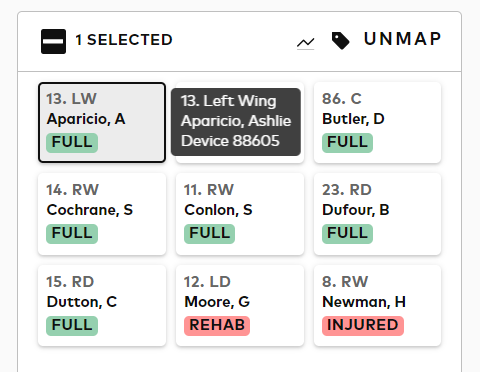This screenshot has height=372, width=480.
Task: Click the indeterminate select-all checkbox
Action: pyautogui.click(x=53, y=41)
